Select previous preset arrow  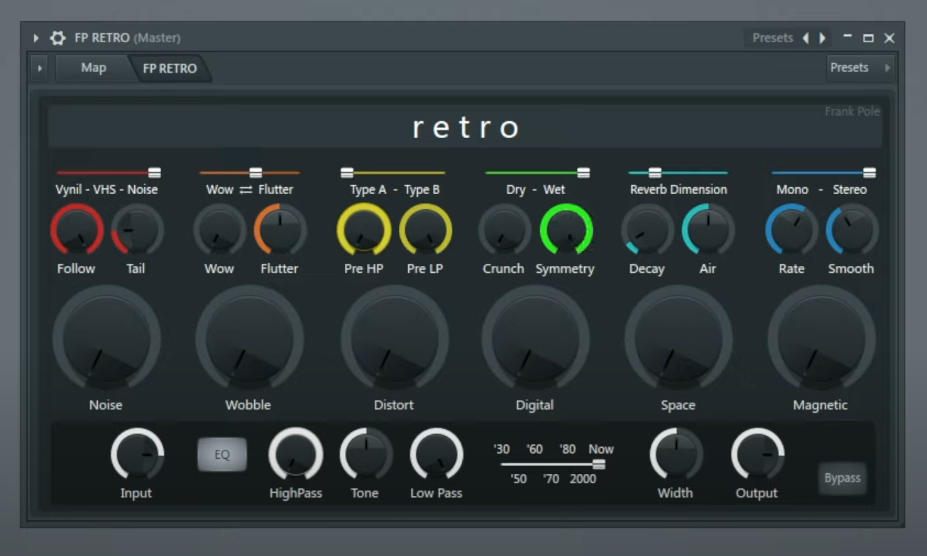coord(806,38)
